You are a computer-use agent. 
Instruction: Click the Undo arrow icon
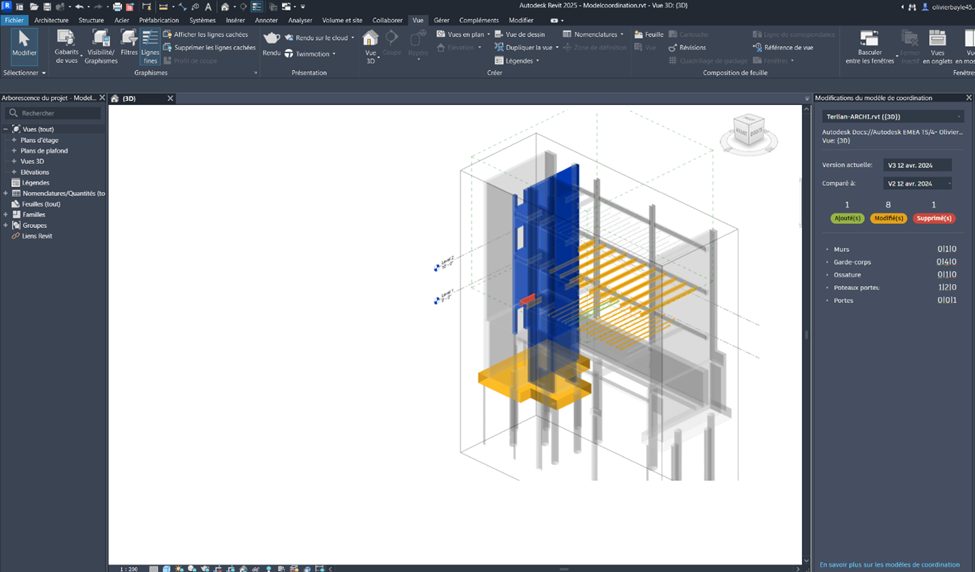pos(79,7)
